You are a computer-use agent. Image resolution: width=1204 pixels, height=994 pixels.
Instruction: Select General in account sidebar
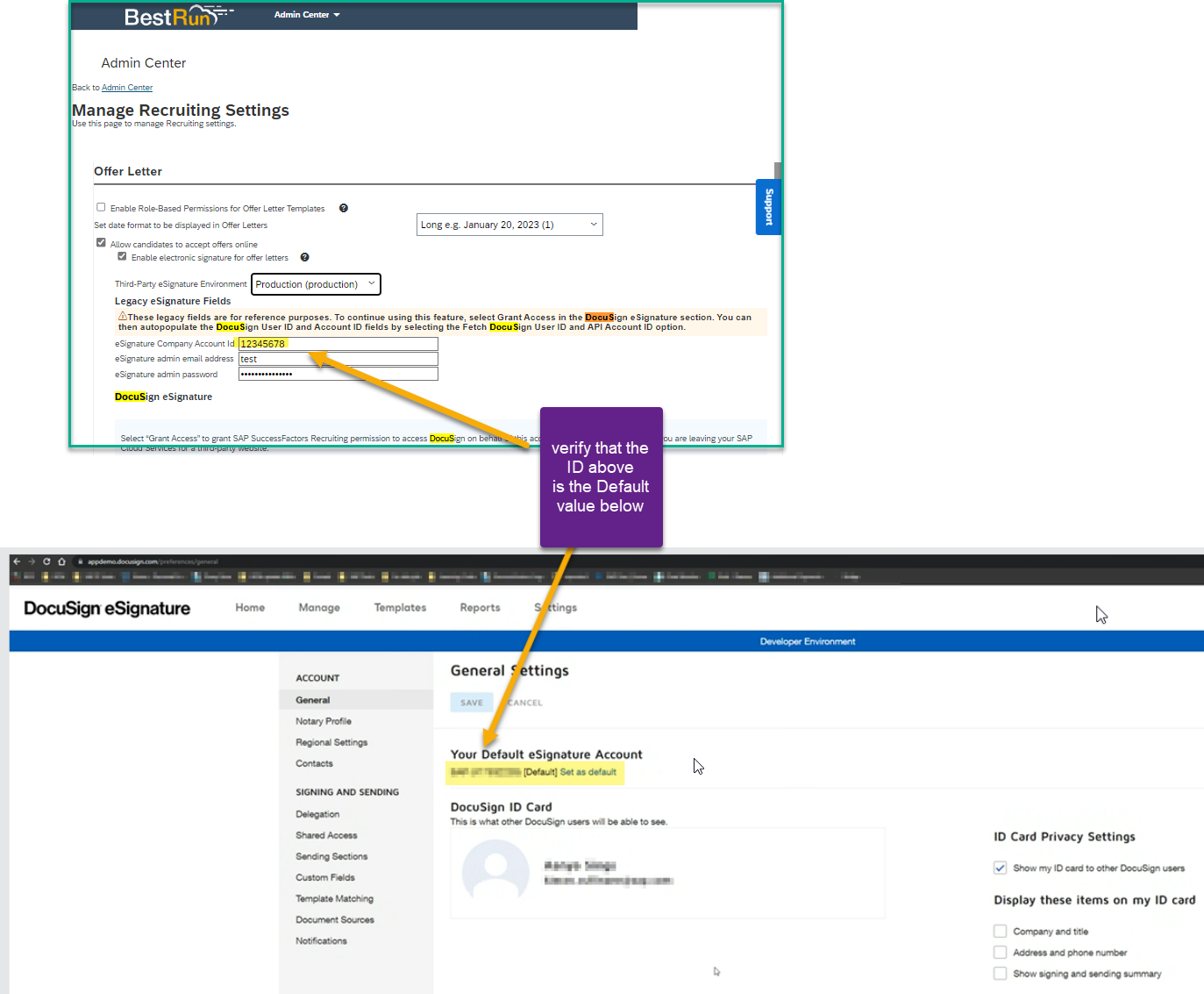(x=356, y=700)
